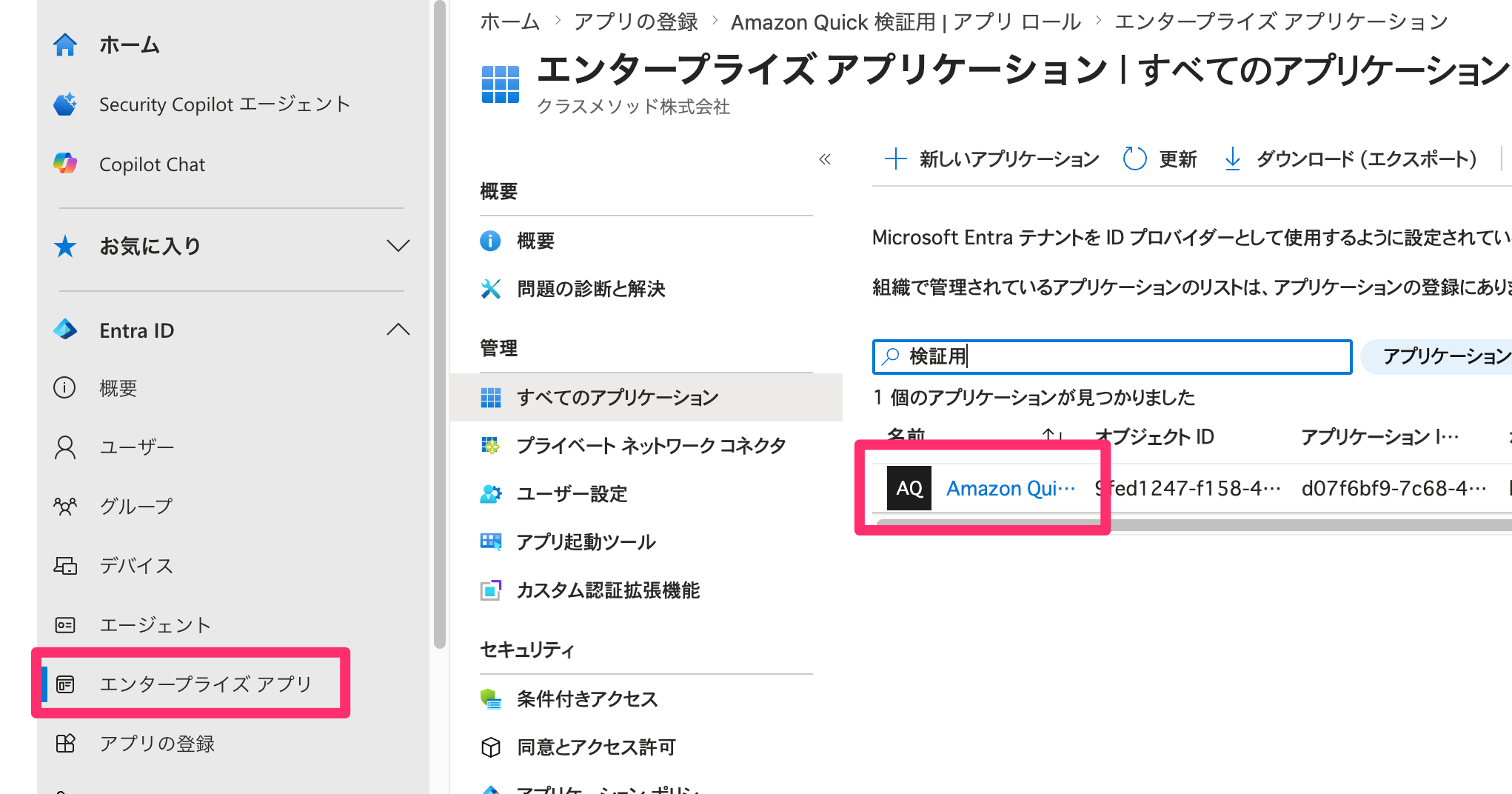Click the 更新 button
This screenshot has height=794, width=1512.
tap(1160, 159)
